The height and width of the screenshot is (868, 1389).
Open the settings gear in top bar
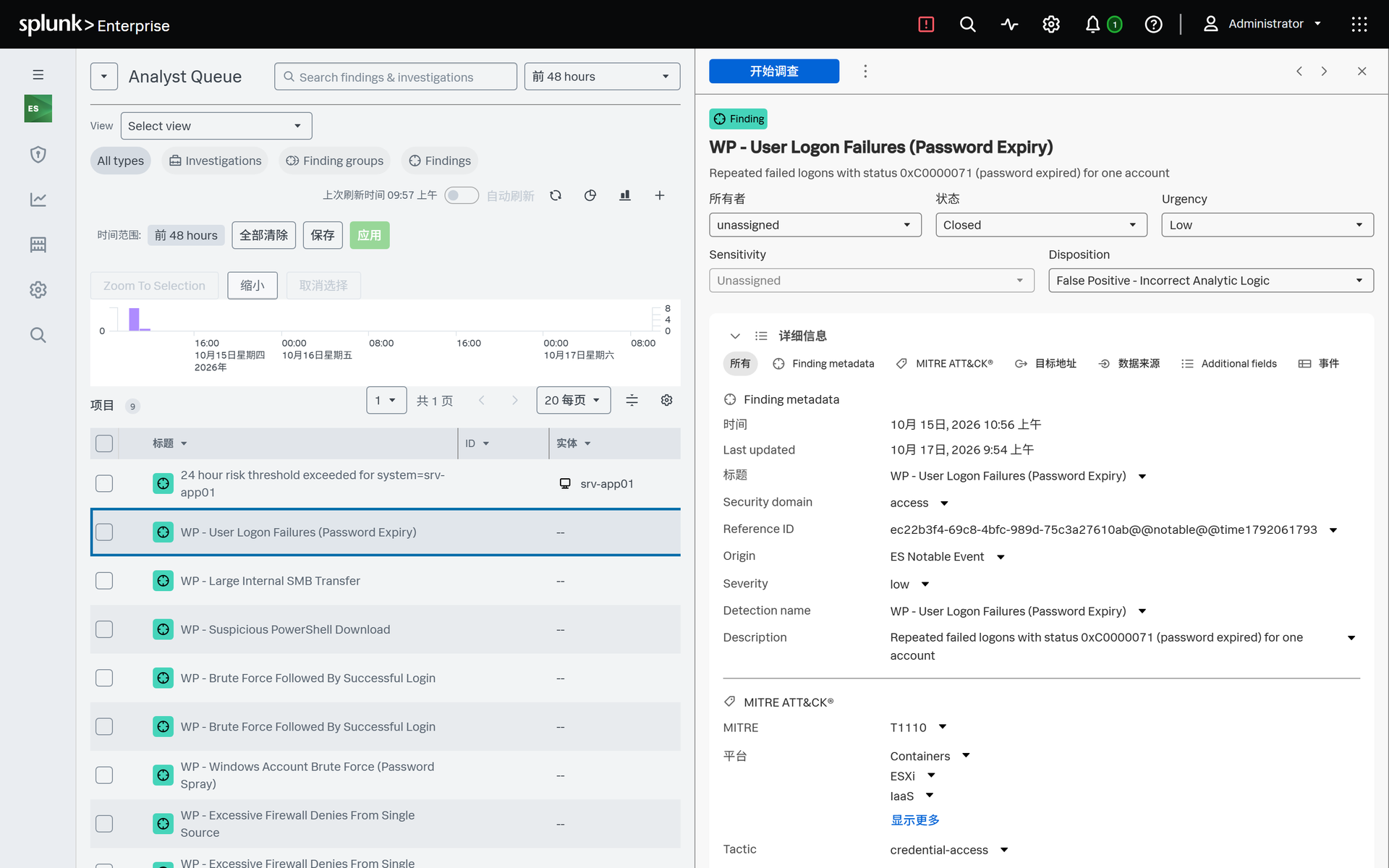coord(1050,25)
